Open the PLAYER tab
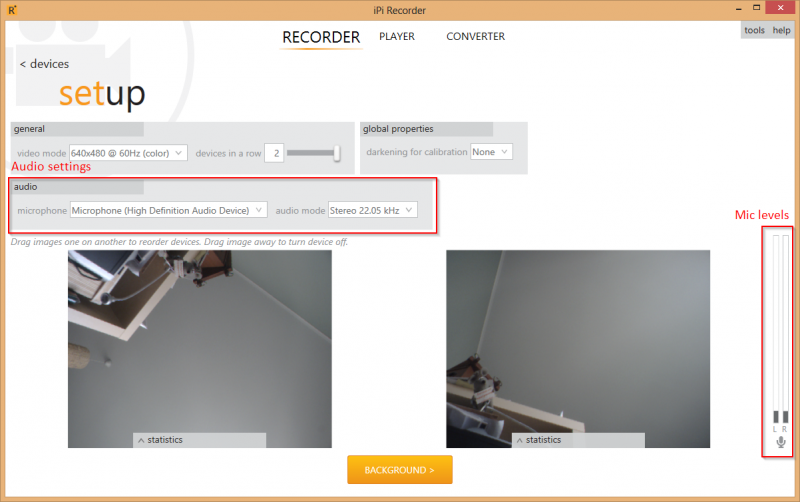The width and height of the screenshot is (800, 502). (x=396, y=36)
